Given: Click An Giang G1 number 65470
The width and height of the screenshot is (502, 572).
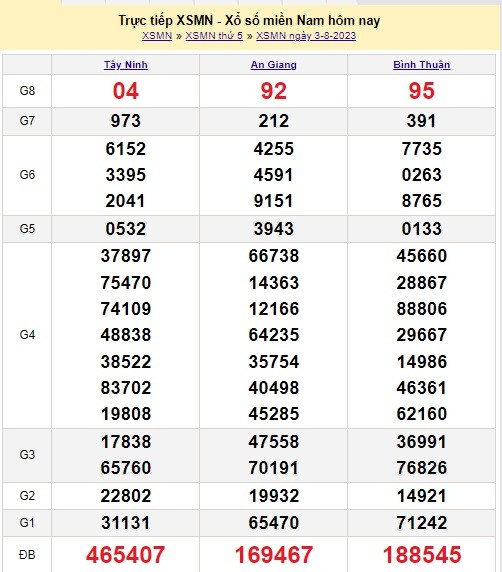Looking at the screenshot, I should click(274, 523).
